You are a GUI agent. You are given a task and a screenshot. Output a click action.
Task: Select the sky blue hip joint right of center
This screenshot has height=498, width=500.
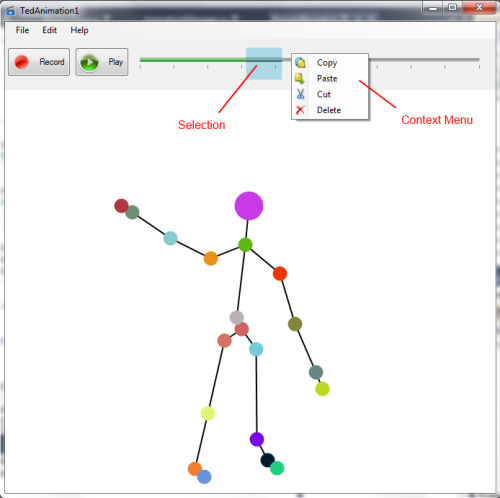point(256,349)
